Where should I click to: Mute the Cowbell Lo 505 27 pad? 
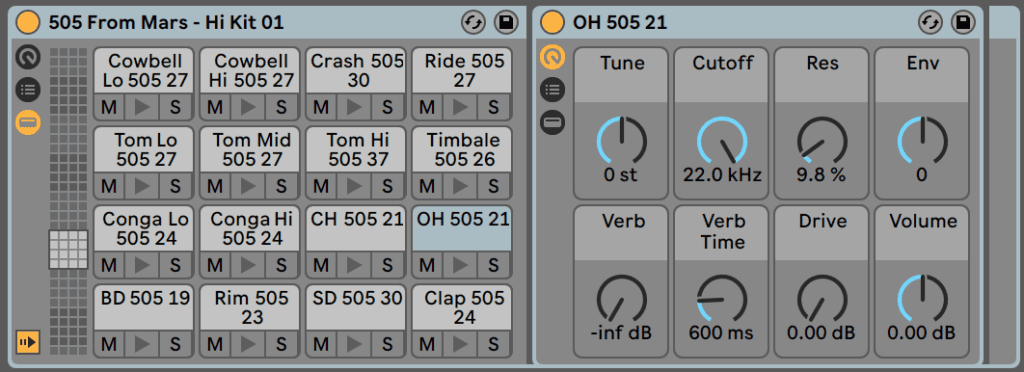109,107
